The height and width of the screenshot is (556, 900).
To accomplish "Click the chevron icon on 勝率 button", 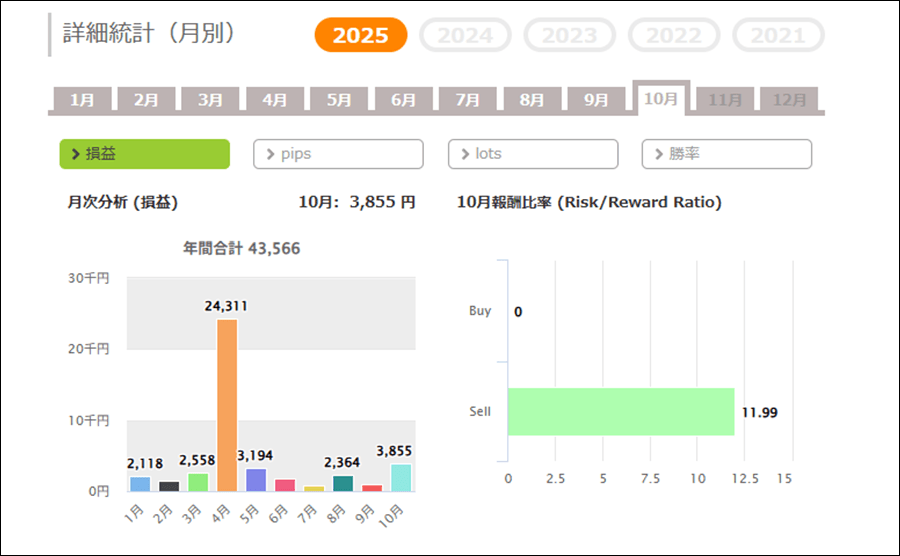I will click(x=659, y=154).
